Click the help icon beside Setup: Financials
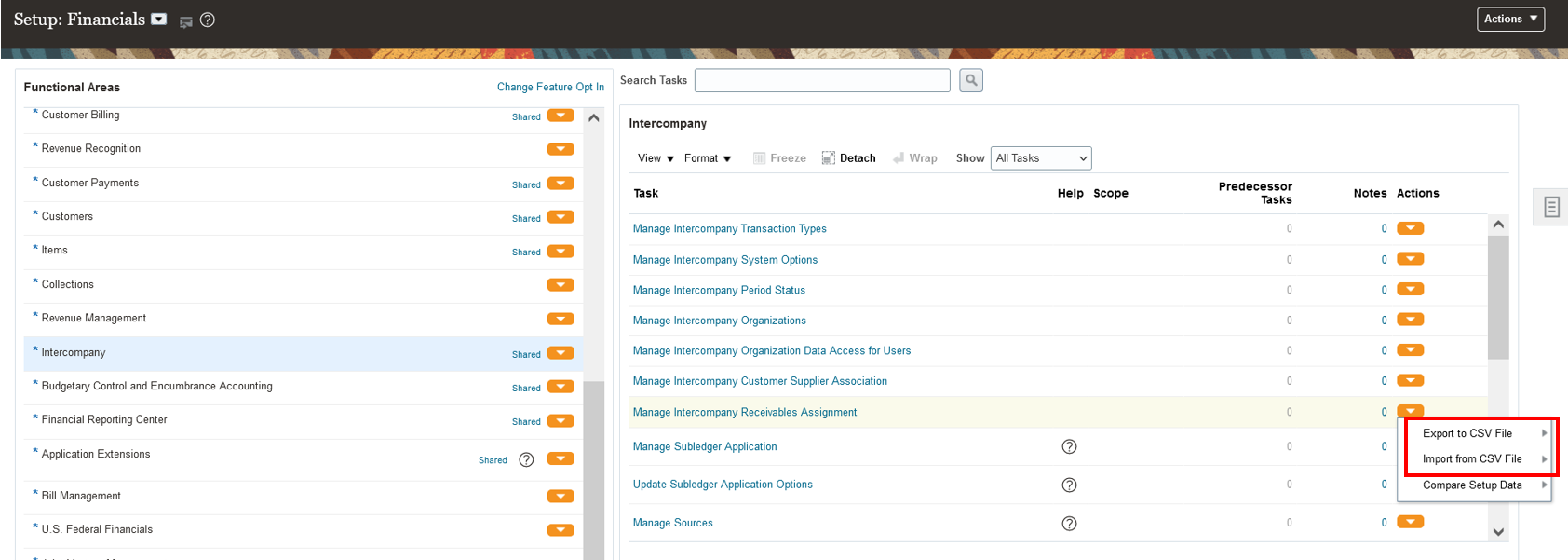The image size is (1568, 560). click(208, 20)
